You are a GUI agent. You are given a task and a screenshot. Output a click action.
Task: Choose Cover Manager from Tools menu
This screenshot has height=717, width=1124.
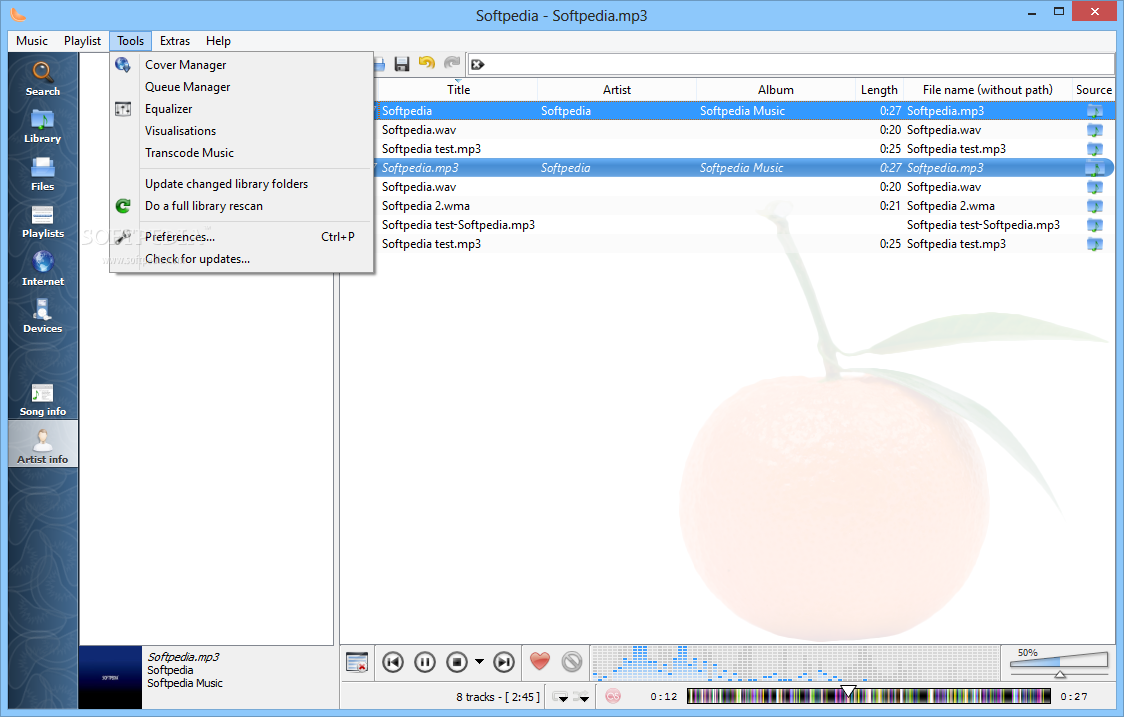pyautogui.click(x=242, y=65)
